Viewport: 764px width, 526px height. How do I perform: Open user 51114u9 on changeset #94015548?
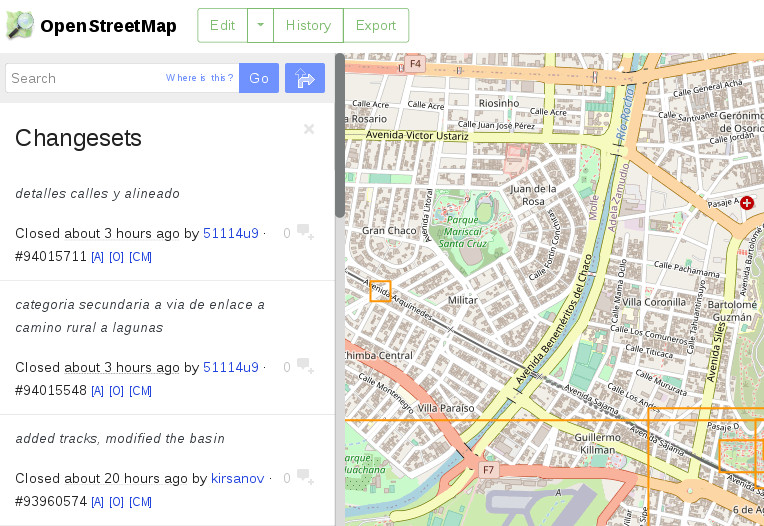coord(230,367)
